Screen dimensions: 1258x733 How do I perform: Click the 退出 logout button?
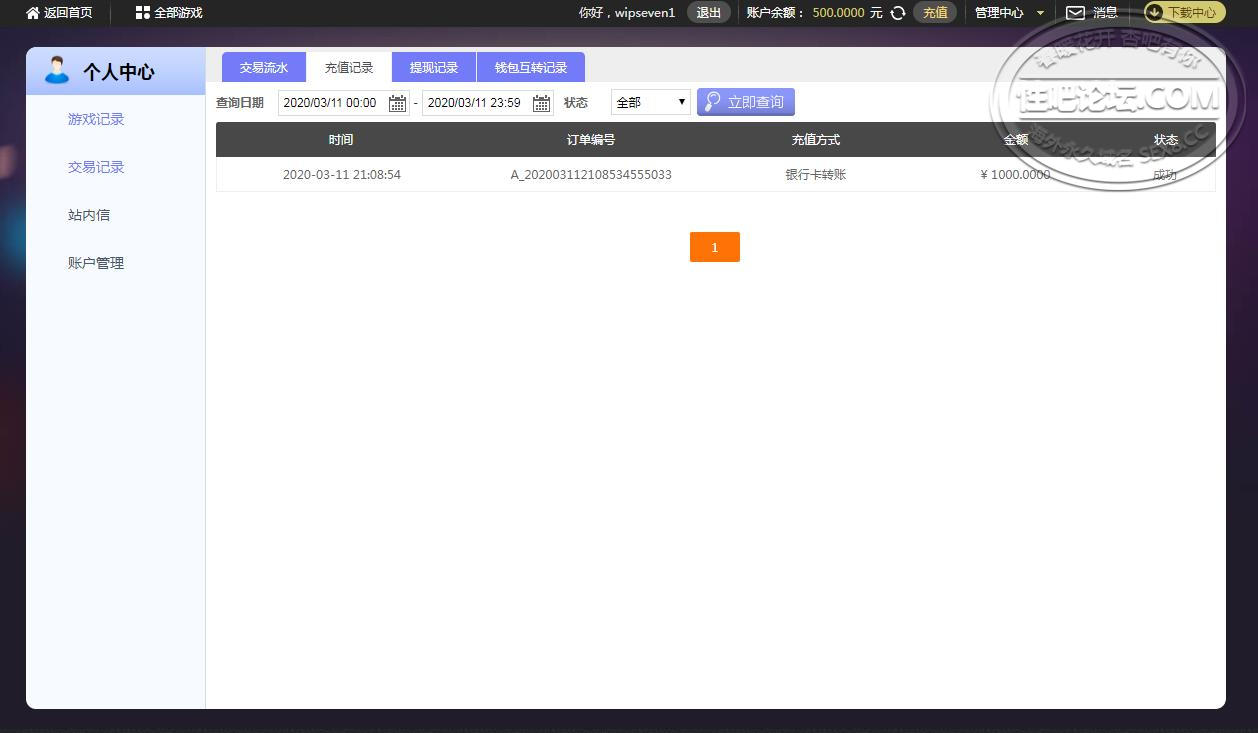(709, 13)
